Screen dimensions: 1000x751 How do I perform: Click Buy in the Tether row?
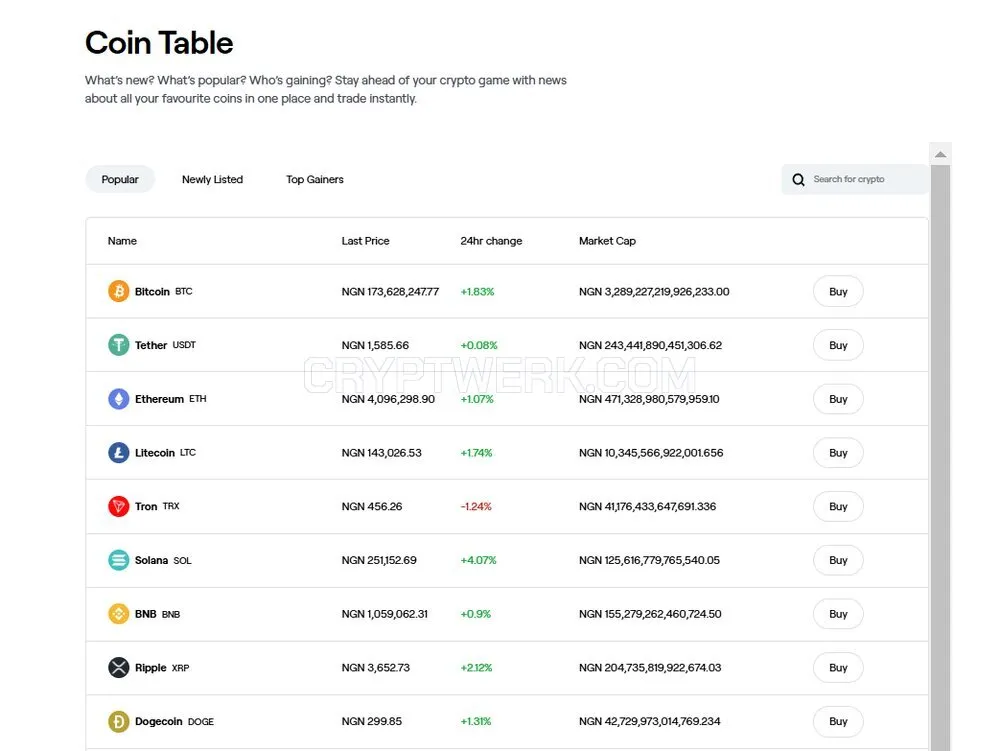point(838,345)
